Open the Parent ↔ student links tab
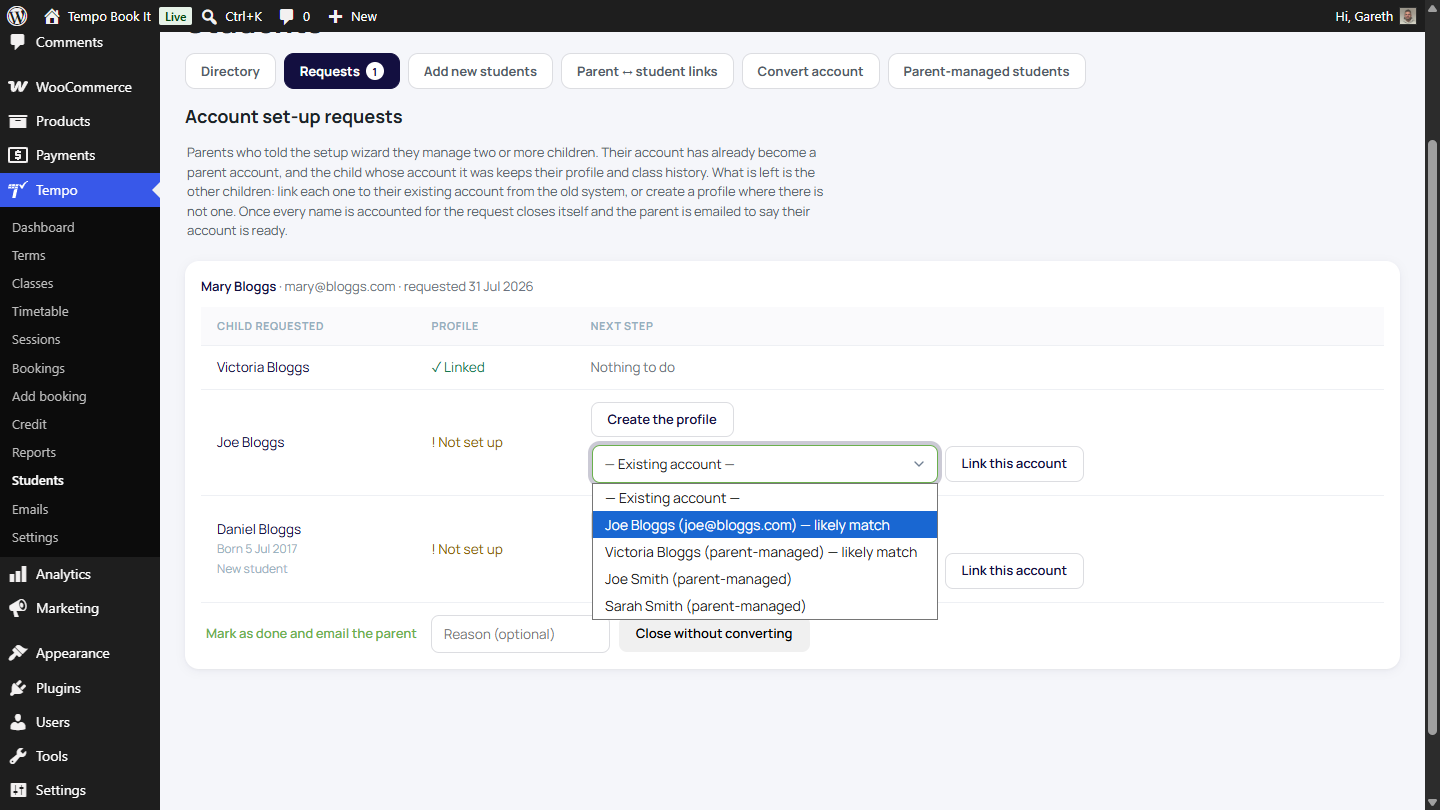Image resolution: width=1440 pixels, height=810 pixels. point(647,71)
